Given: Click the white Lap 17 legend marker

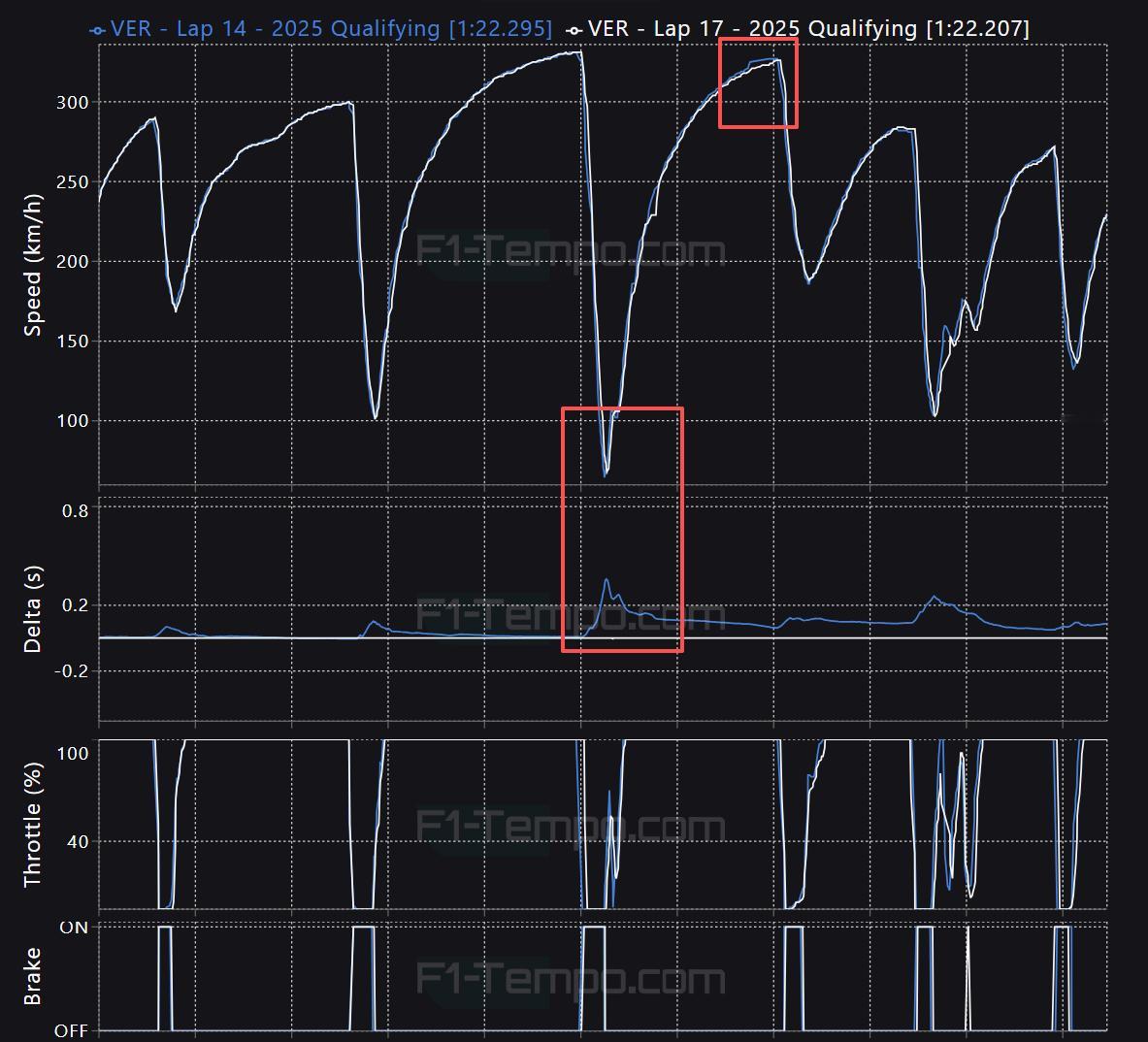Looking at the screenshot, I should point(574,31).
